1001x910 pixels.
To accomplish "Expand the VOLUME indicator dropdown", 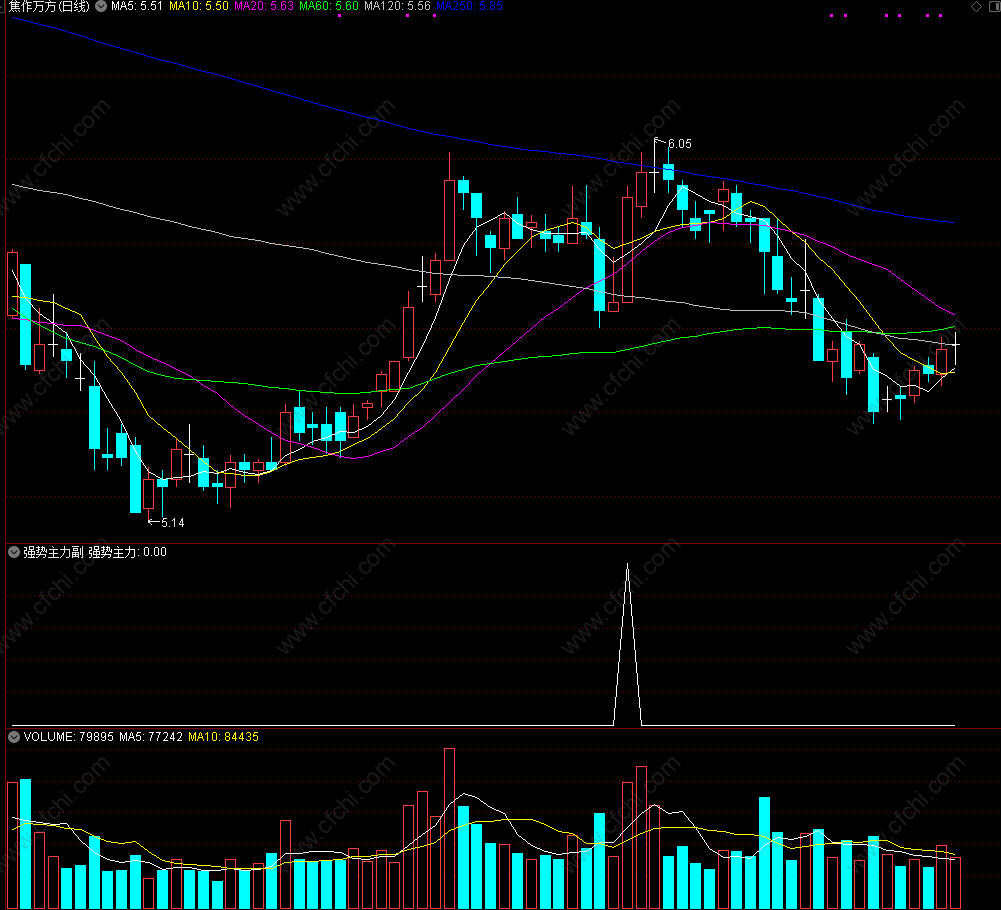I will click(14, 736).
